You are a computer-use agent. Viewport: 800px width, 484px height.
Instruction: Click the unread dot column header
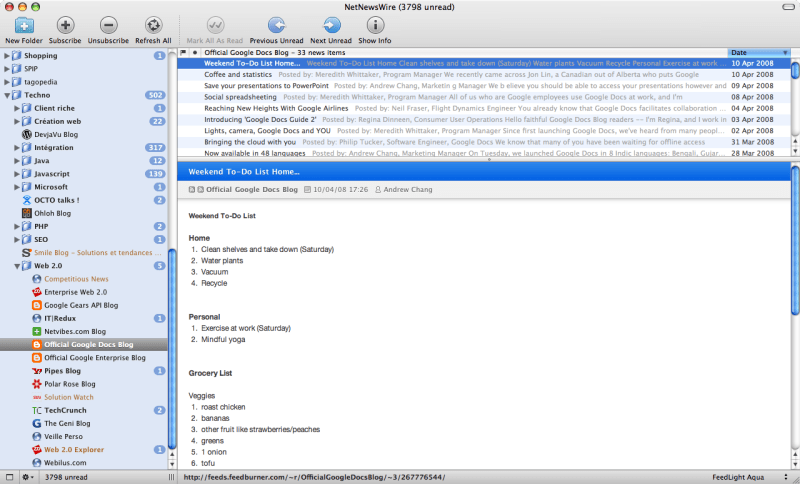pos(195,53)
